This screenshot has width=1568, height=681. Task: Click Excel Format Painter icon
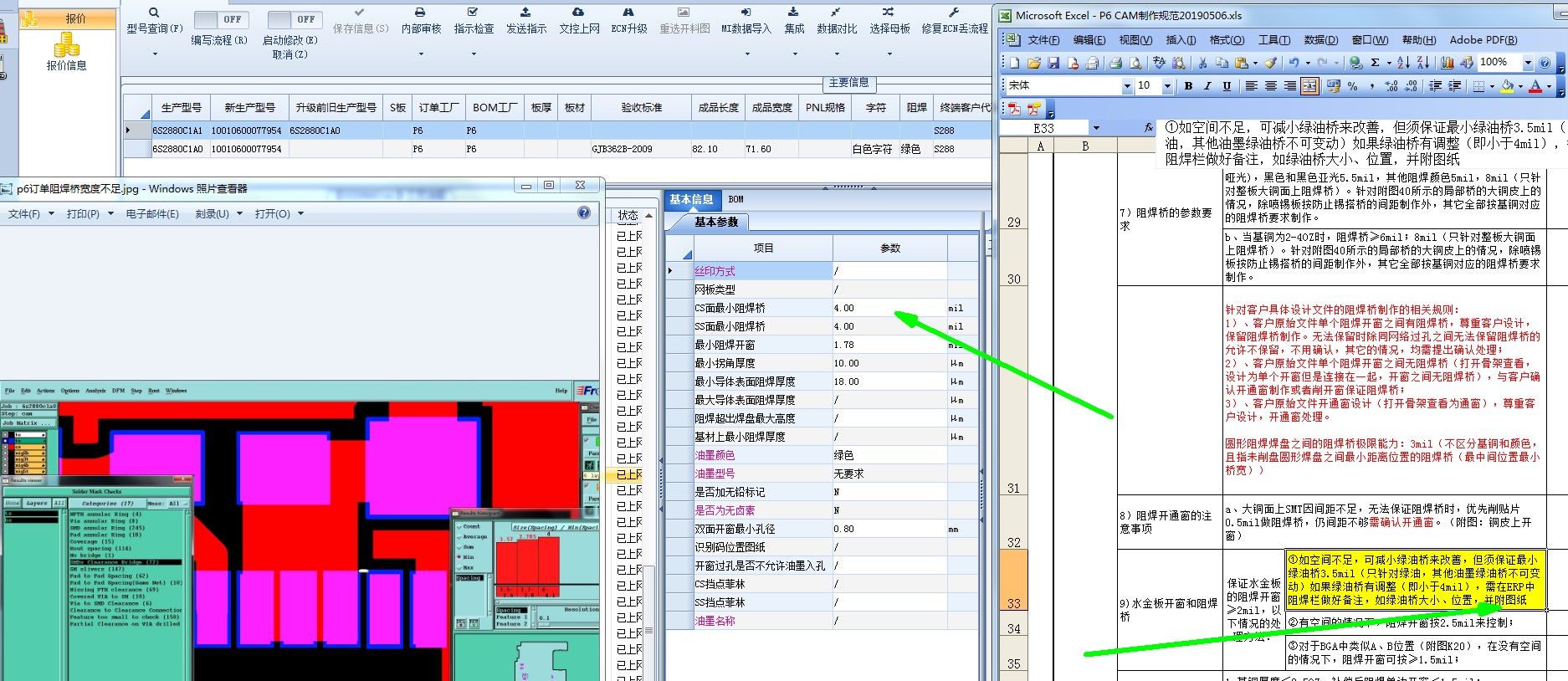point(1270,63)
